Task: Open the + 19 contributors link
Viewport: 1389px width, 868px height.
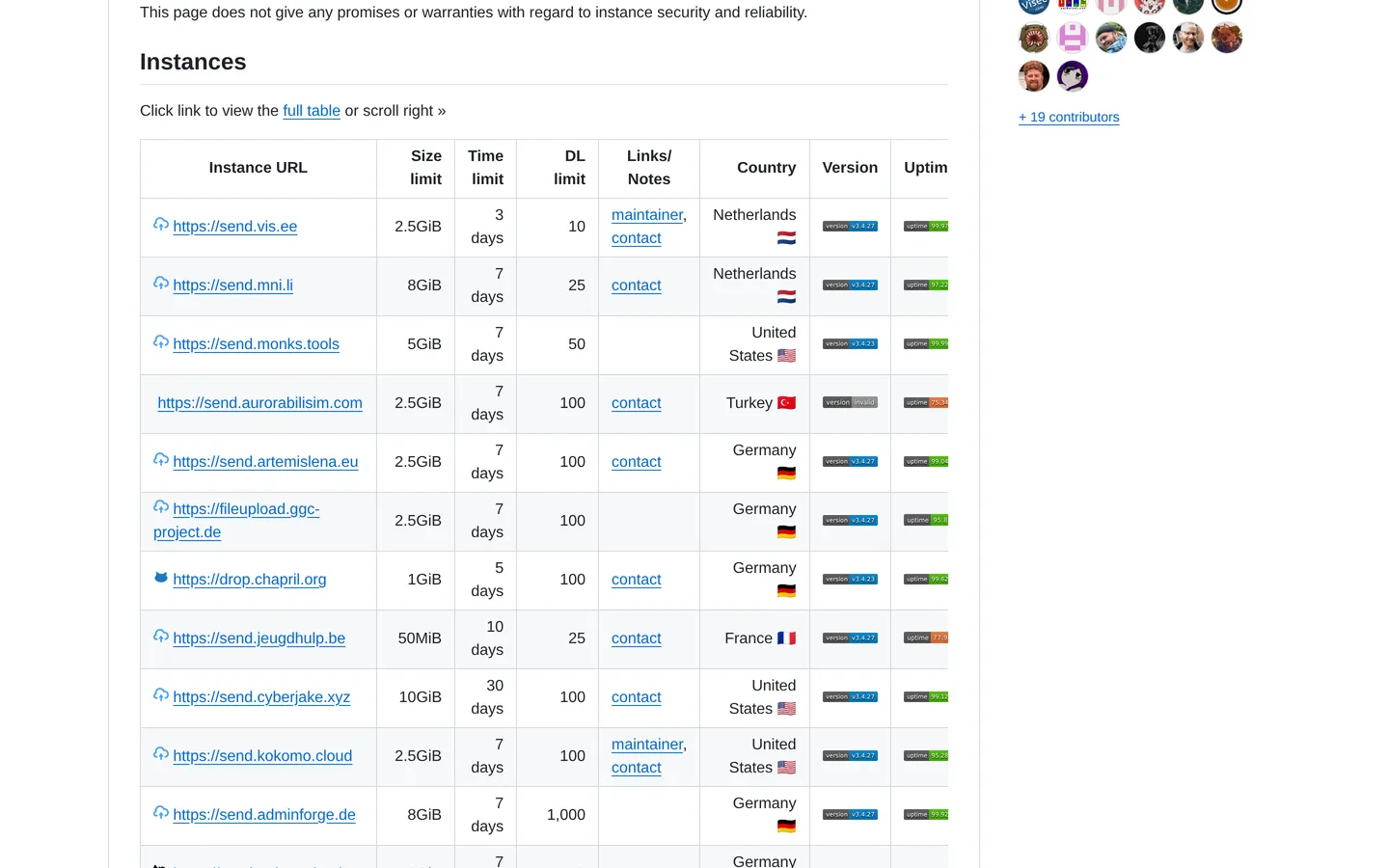Action: coord(1069,117)
